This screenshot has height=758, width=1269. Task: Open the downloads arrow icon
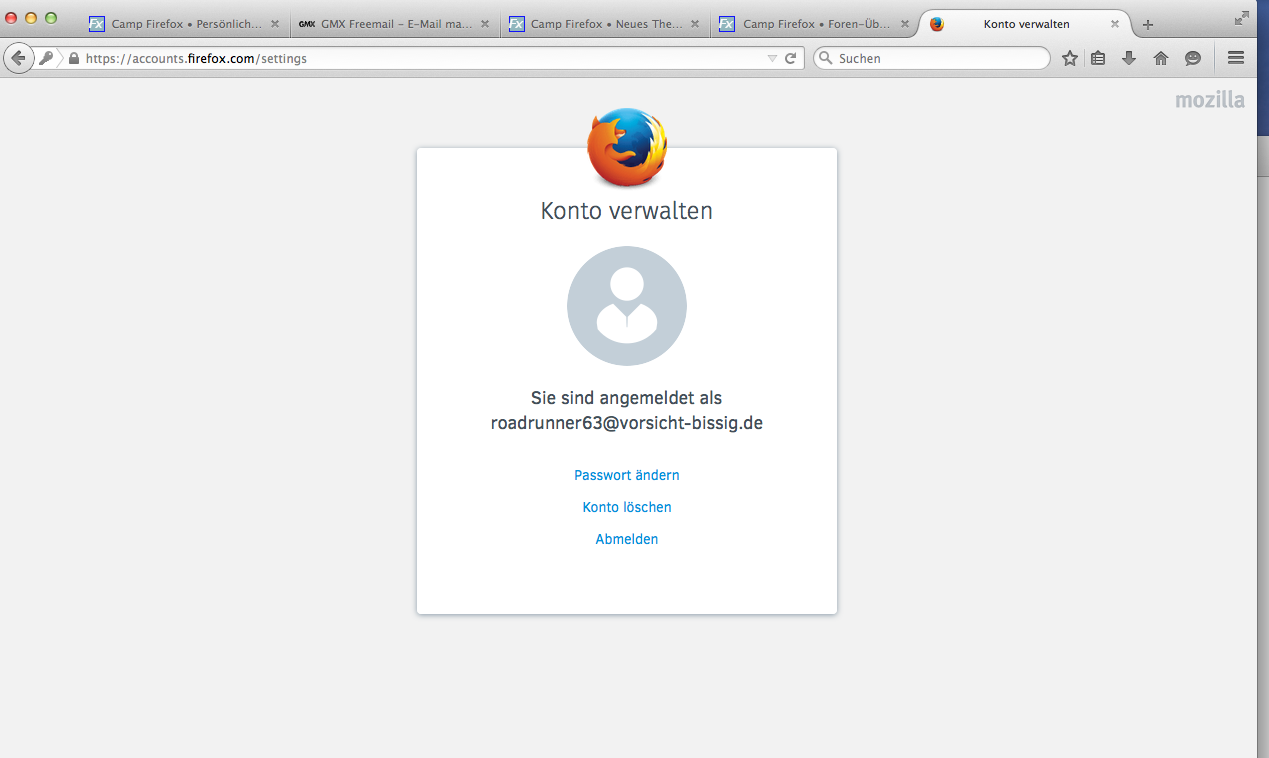click(1129, 58)
